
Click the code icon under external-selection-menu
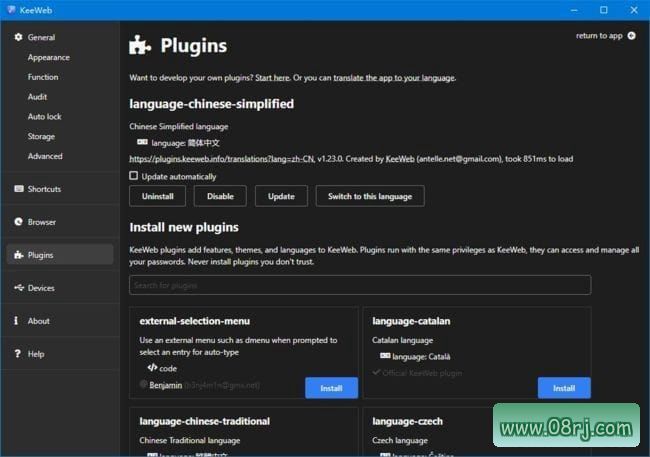pos(152,367)
